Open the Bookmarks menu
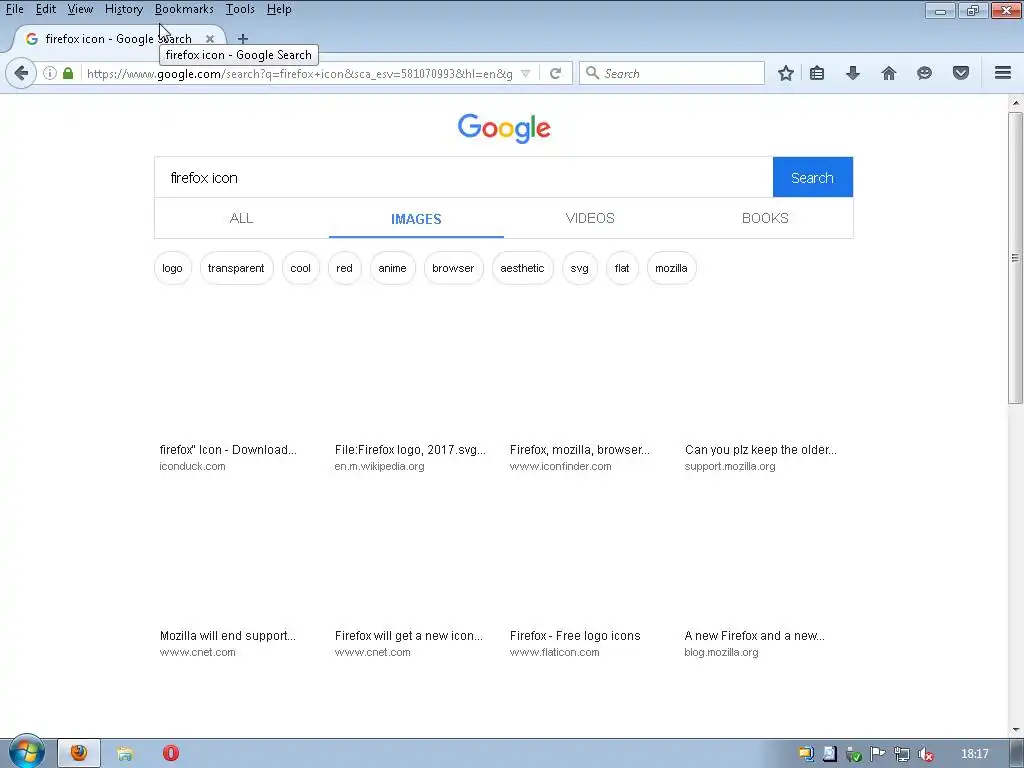This screenshot has height=768, width=1024. click(x=184, y=9)
